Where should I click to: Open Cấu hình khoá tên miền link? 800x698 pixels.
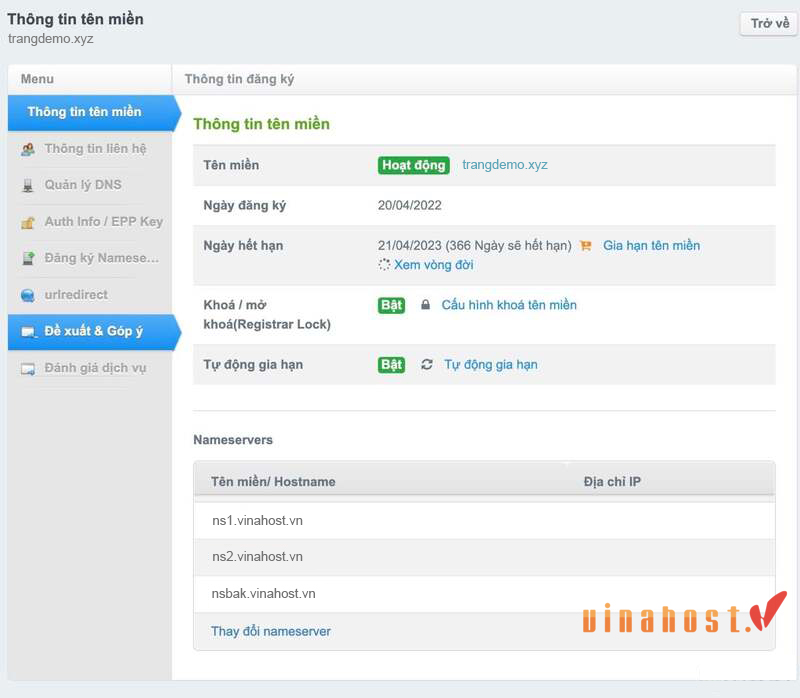coord(509,305)
